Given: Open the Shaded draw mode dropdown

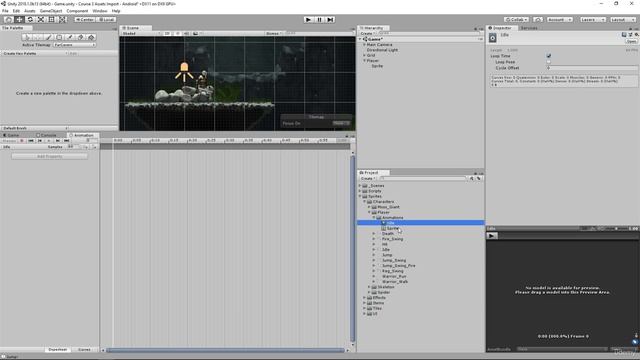Looking at the screenshot, I should click(x=141, y=33).
